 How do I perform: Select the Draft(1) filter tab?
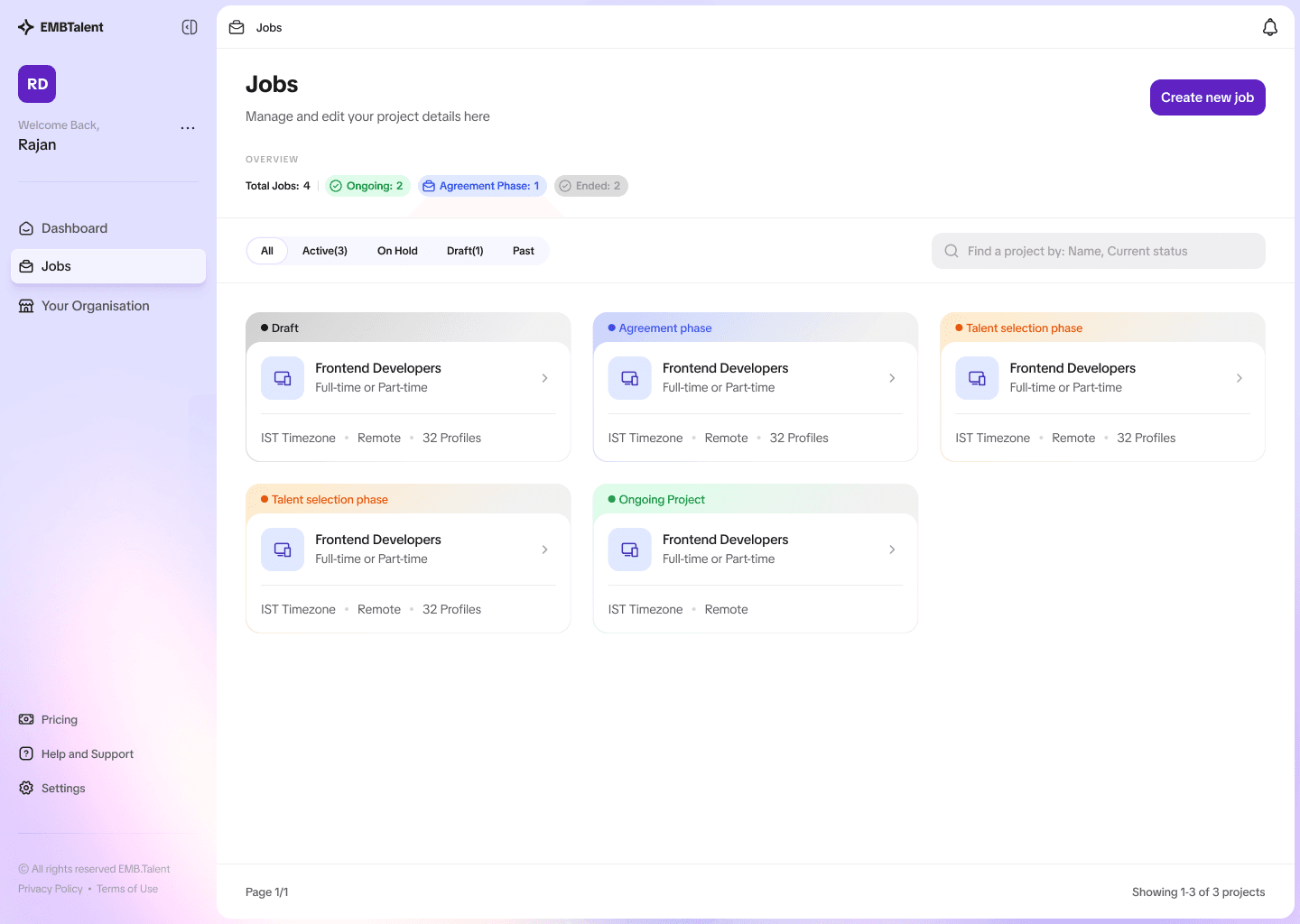pyautogui.click(x=465, y=250)
